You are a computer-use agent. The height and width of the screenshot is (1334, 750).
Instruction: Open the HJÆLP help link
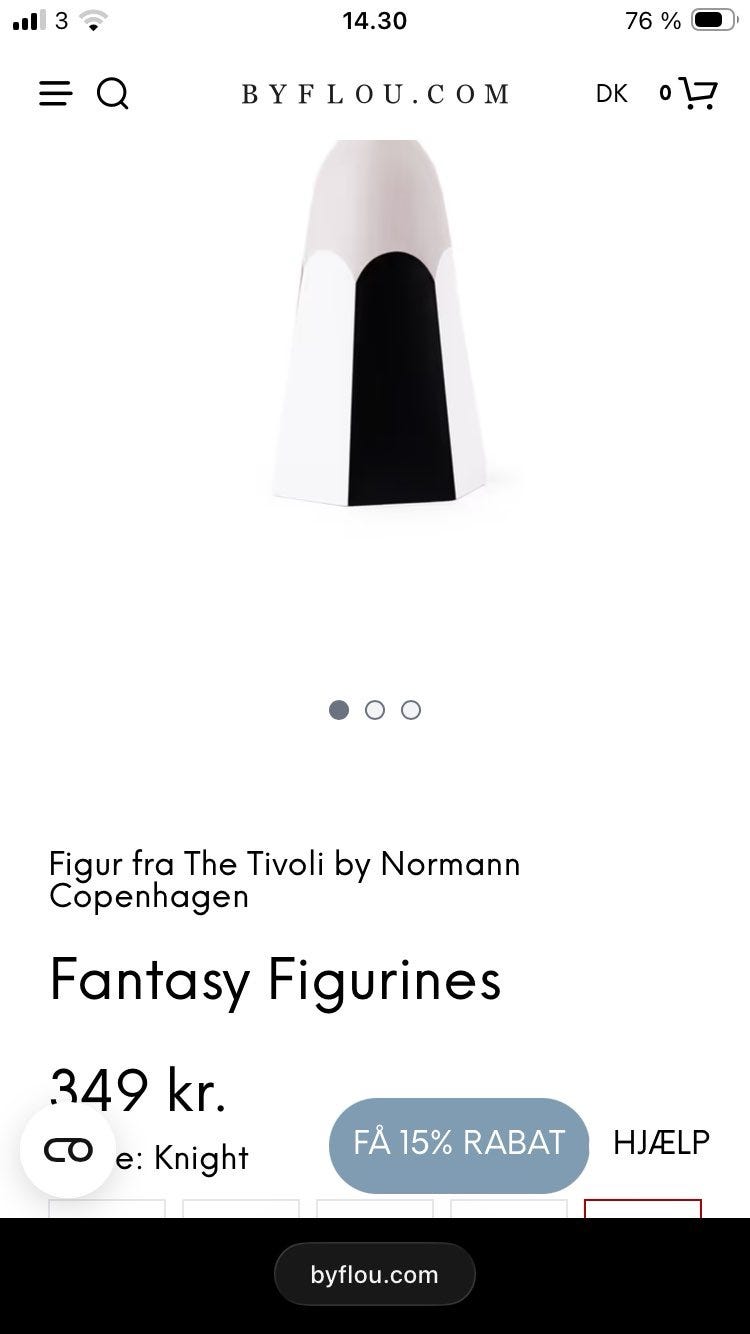point(661,1142)
